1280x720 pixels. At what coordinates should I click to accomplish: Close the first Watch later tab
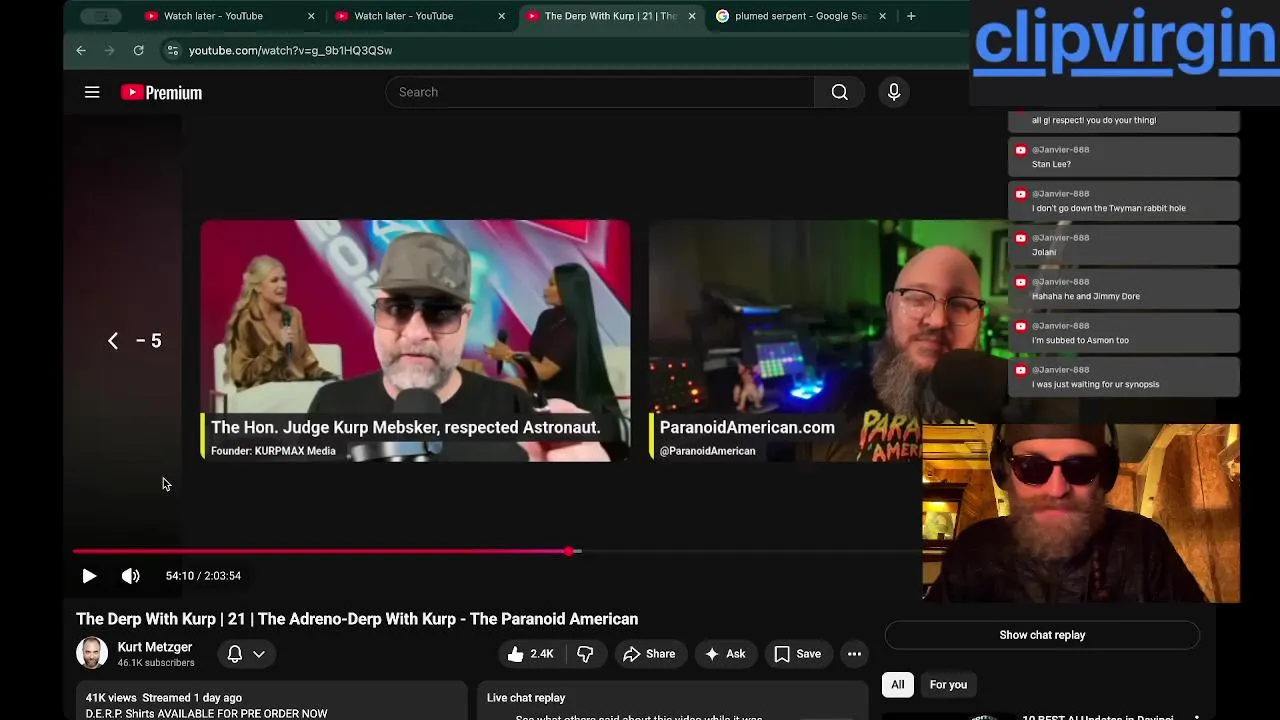311,16
